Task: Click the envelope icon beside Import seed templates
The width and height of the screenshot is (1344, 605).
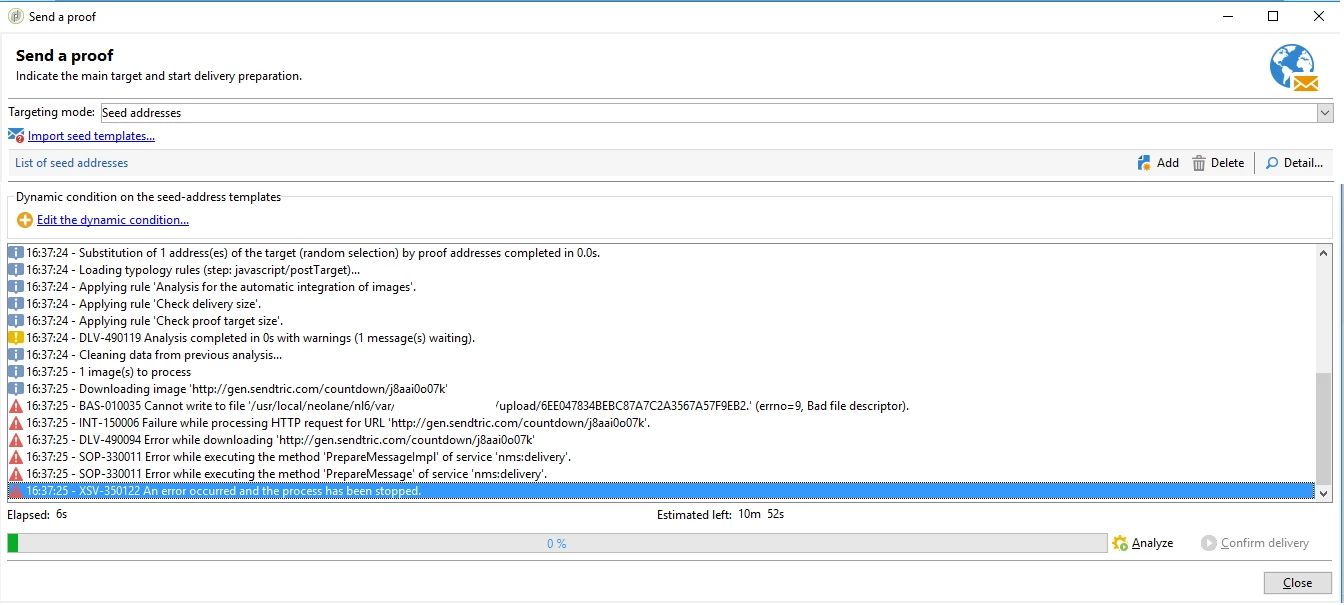Action: tap(16, 136)
